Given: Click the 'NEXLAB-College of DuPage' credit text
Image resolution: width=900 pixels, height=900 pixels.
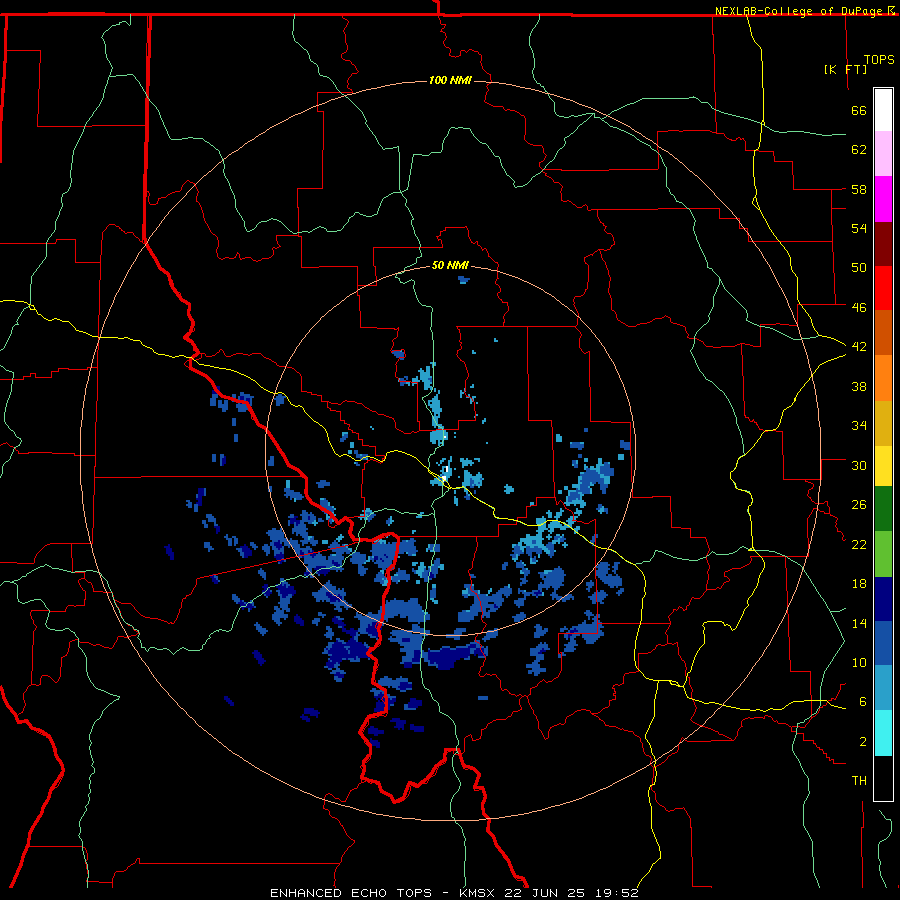Looking at the screenshot, I should coord(799,11).
